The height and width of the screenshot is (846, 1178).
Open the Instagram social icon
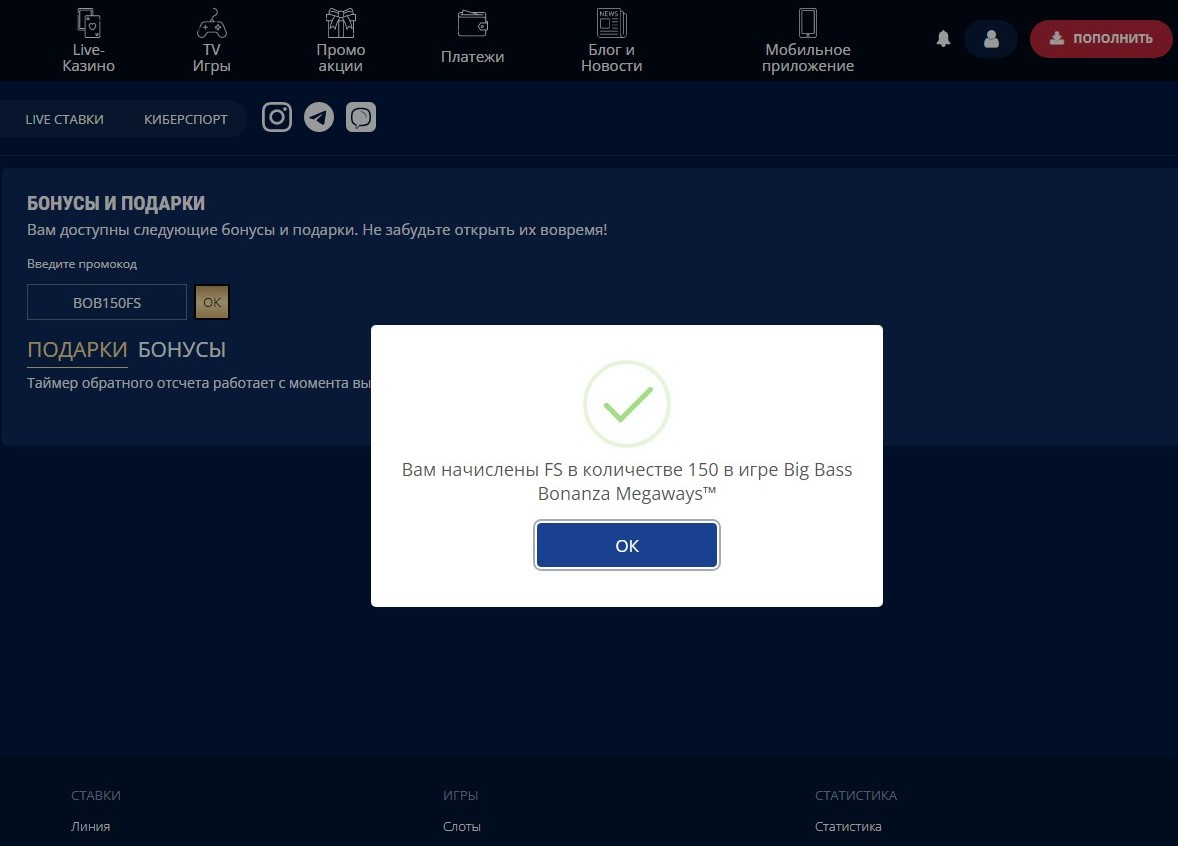point(277,117)
